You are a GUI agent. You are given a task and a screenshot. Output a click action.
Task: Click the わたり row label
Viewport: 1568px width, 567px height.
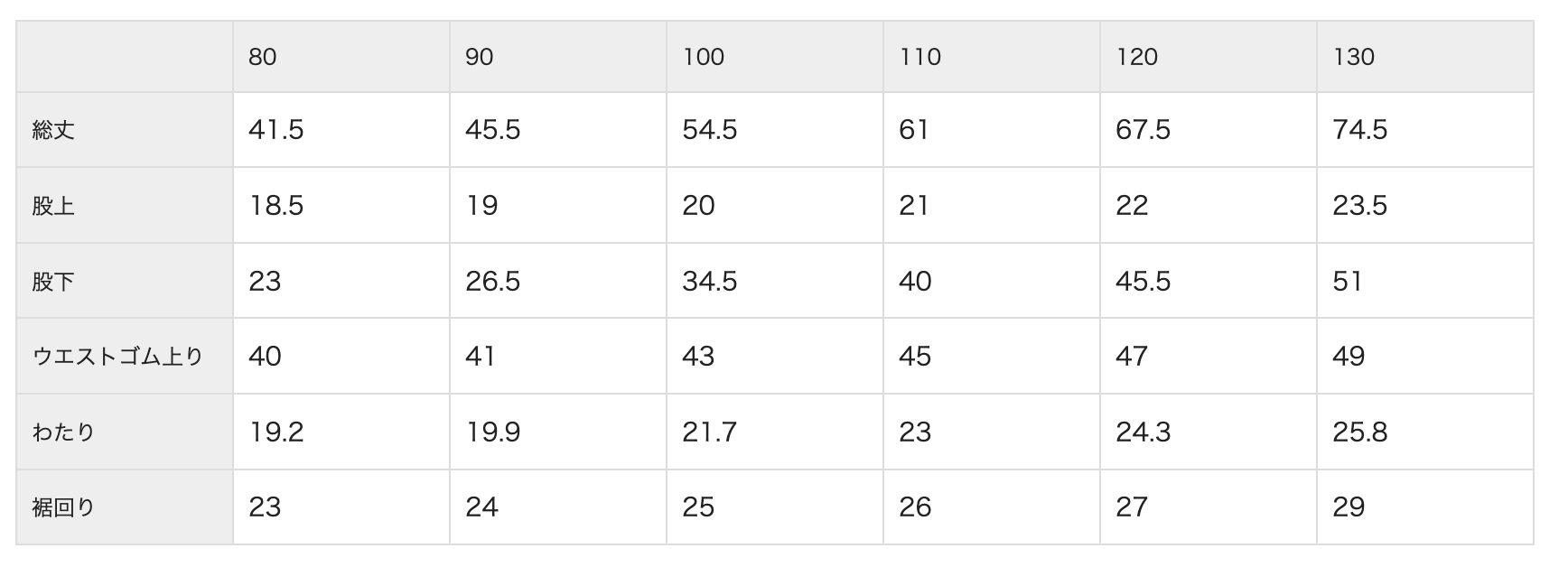[x=63, y=432]
